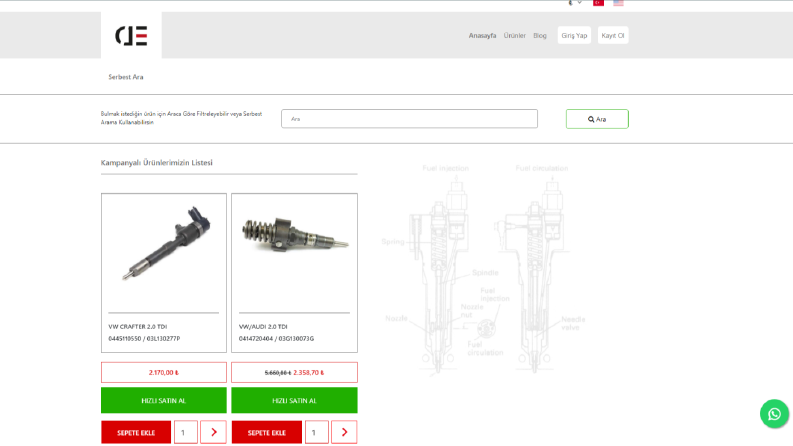The image size is (793, 446).
Task: Click part number 0445110550 / 03L130277P
Action: (x=144, y=339)
